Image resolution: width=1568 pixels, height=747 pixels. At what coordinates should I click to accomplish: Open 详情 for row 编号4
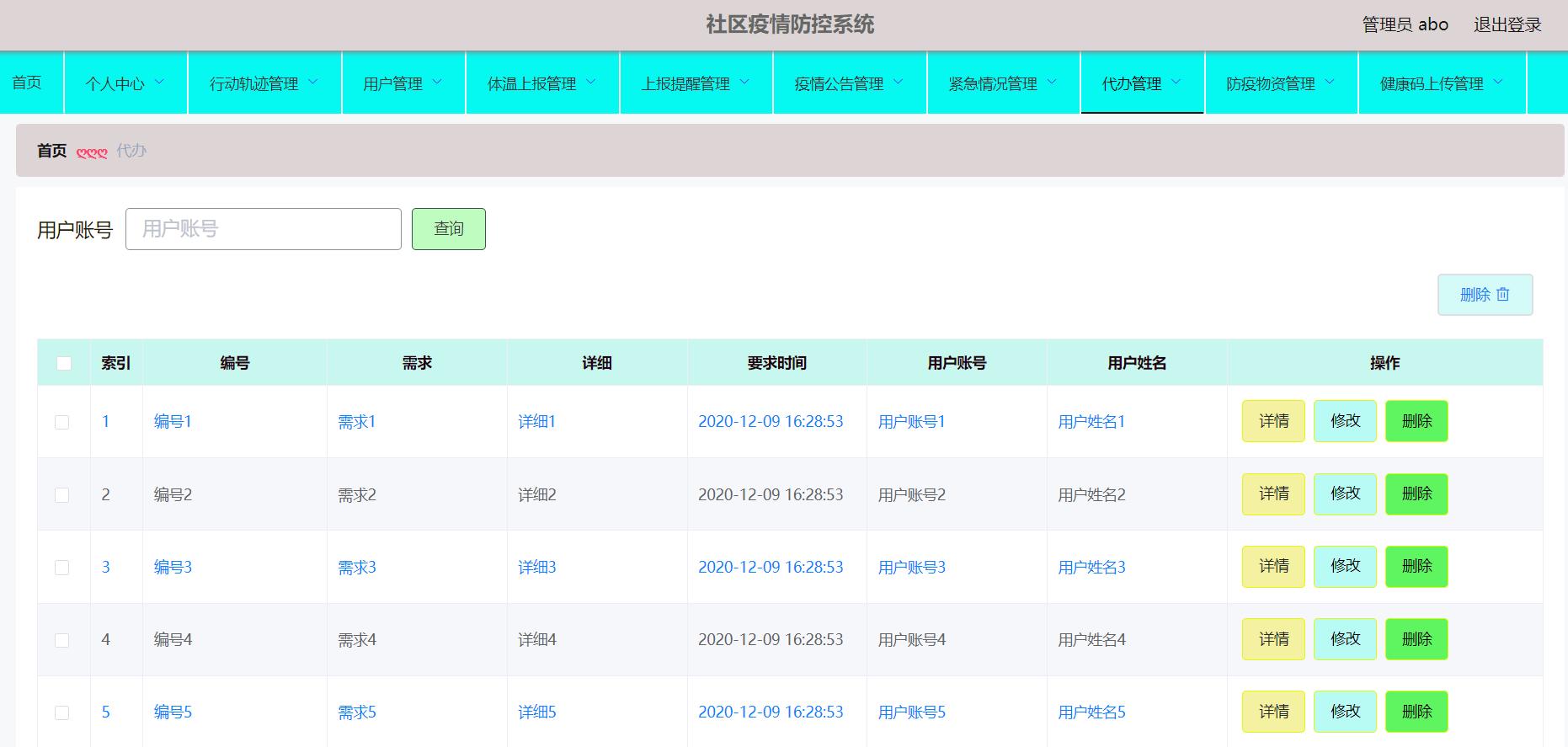(1273, 639)
